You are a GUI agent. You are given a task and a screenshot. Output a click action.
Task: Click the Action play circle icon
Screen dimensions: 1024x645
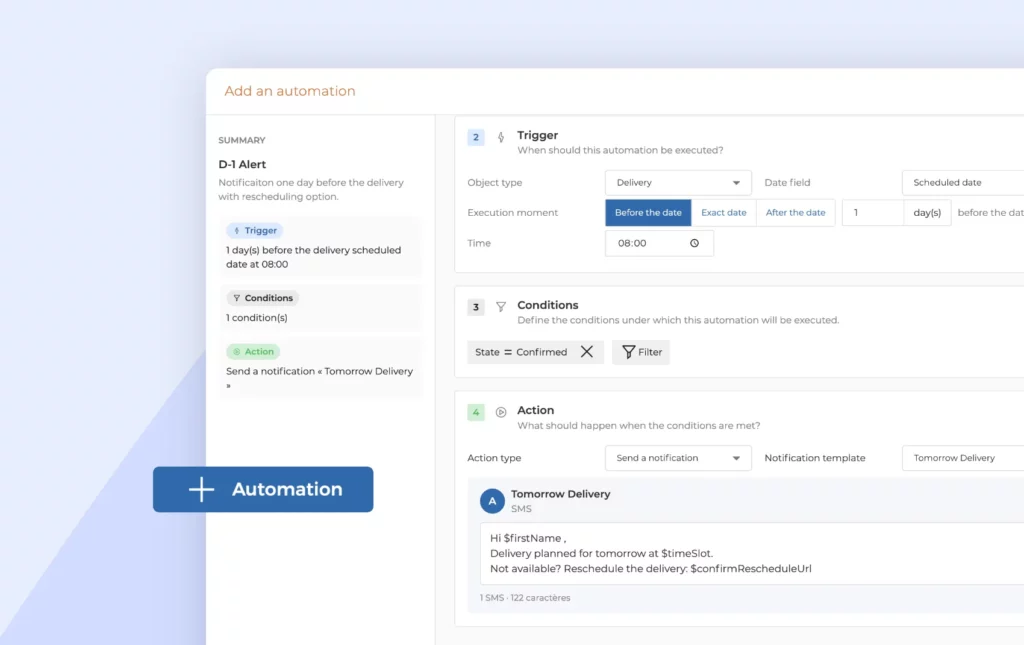click(x=501, y=412)
